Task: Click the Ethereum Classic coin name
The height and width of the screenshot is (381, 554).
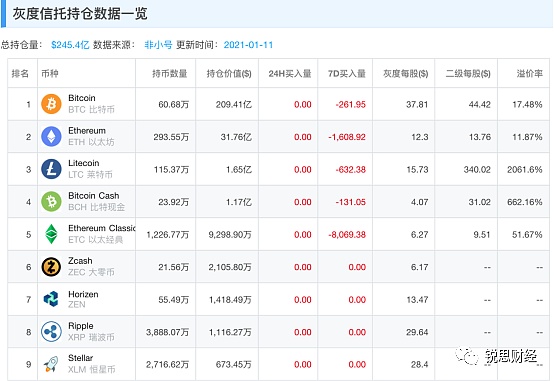Action: pos(102,228)
